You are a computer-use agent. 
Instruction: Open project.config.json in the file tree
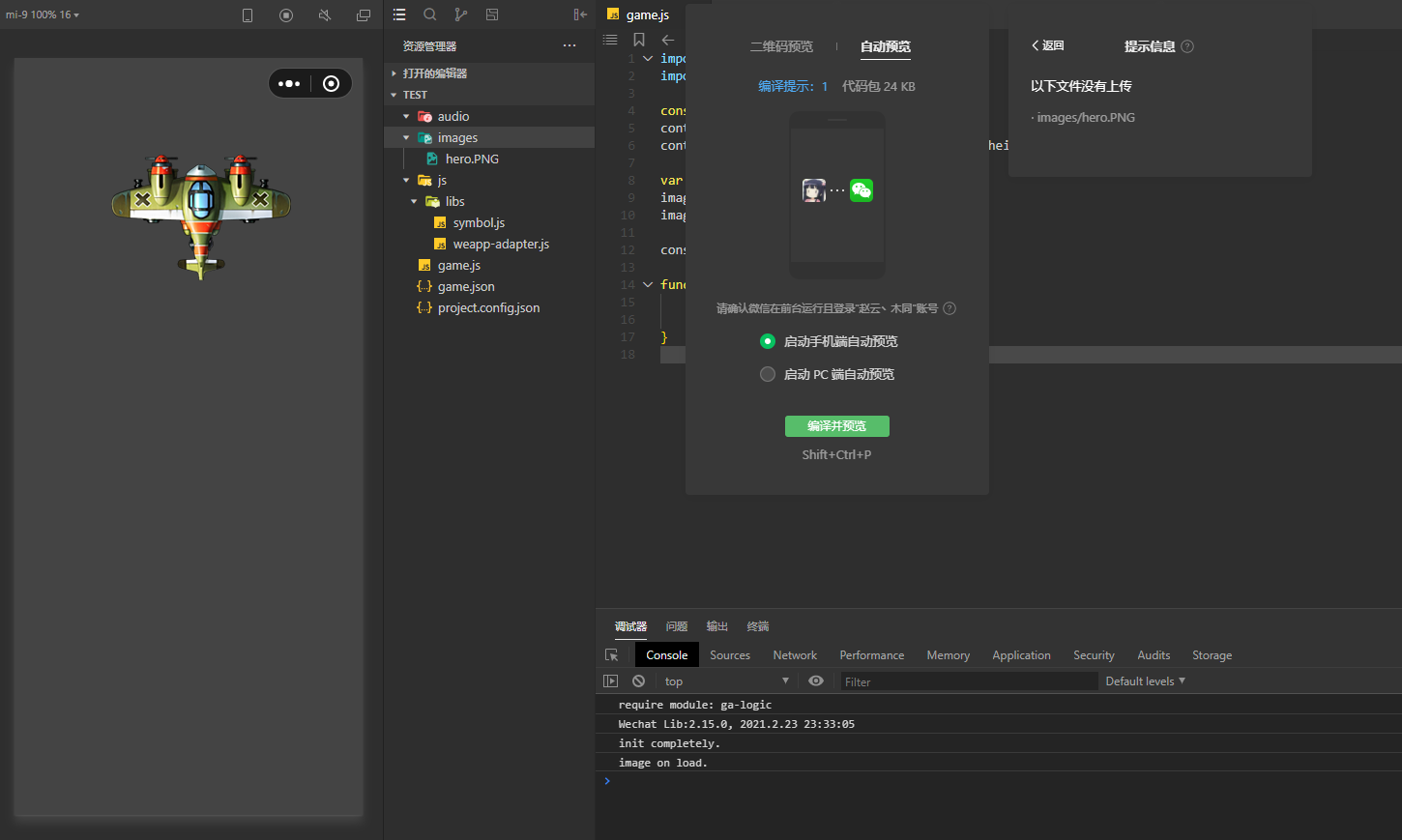[488, 307]
